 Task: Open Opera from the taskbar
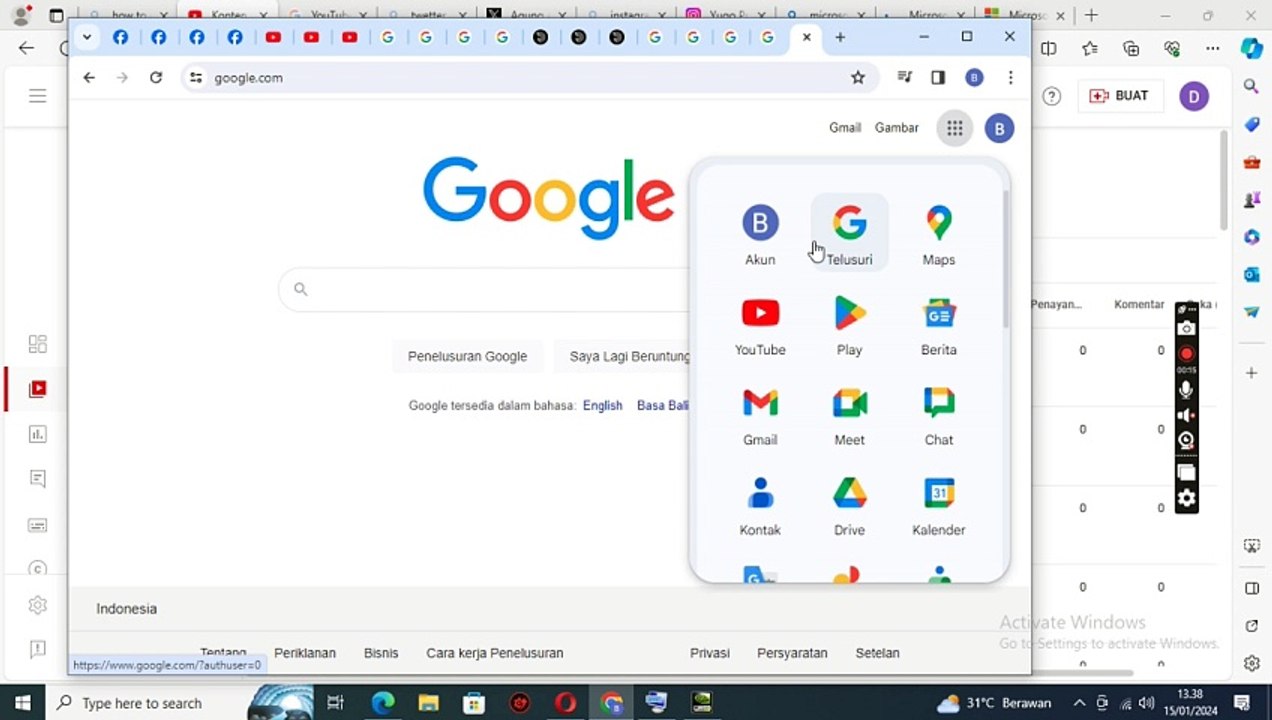[x=565, y=703]
